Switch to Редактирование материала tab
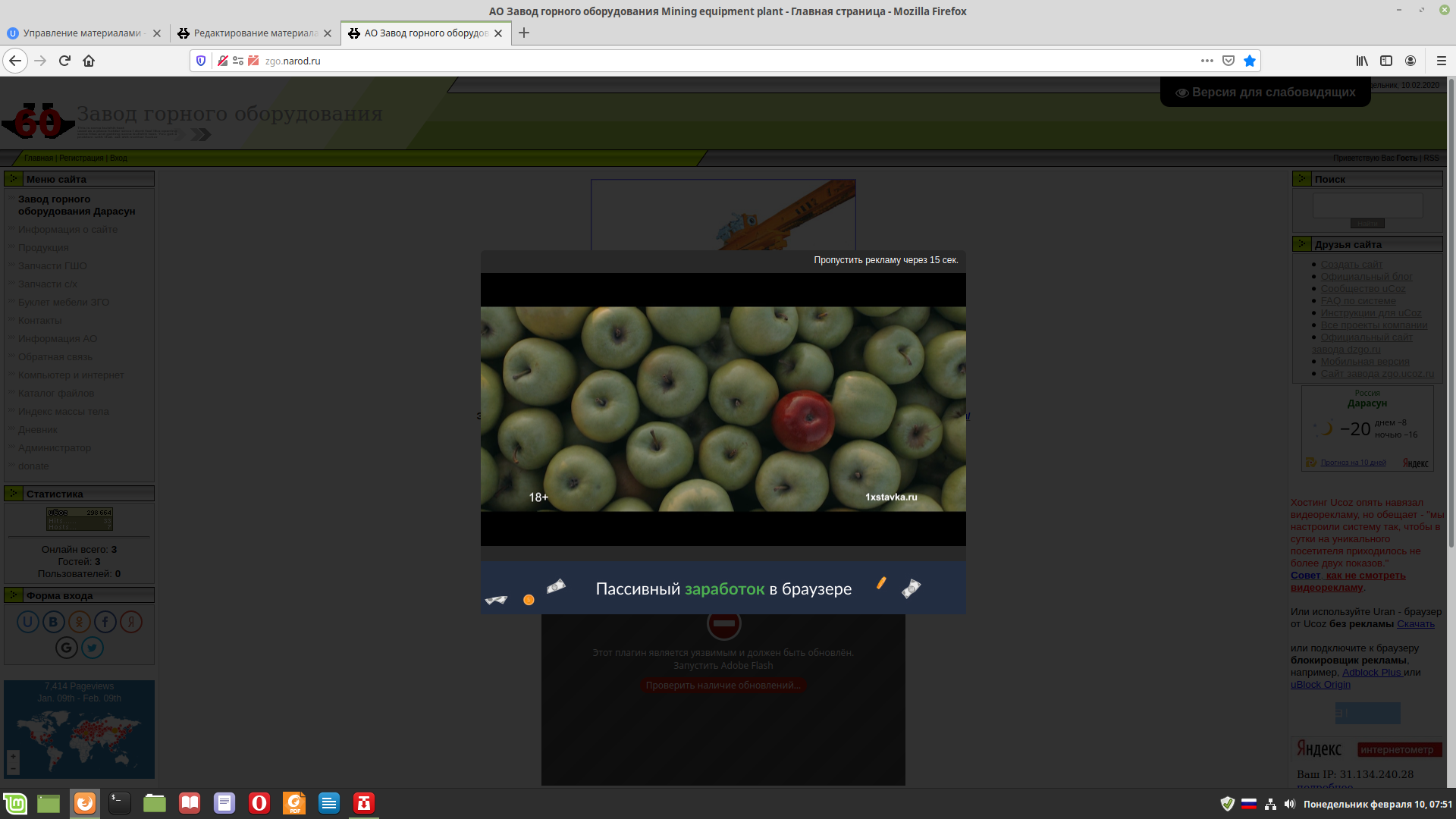 (x=255, y=33)
